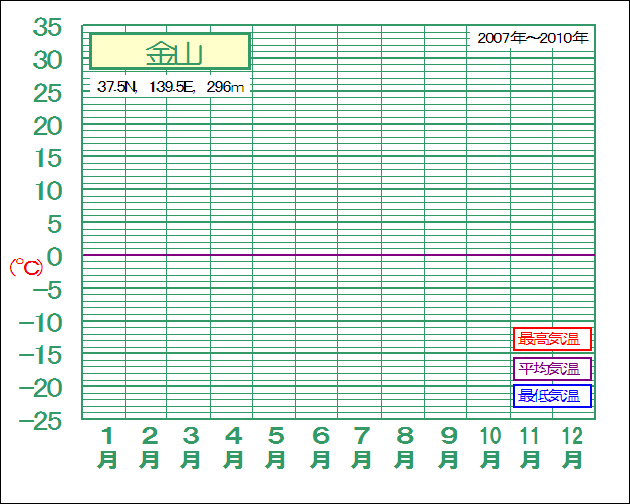Click the 37.5N, 139.5E, 296m coordinates text
Image resolution: width=630 pixels, height=504 pixels.
click(170, 86)
